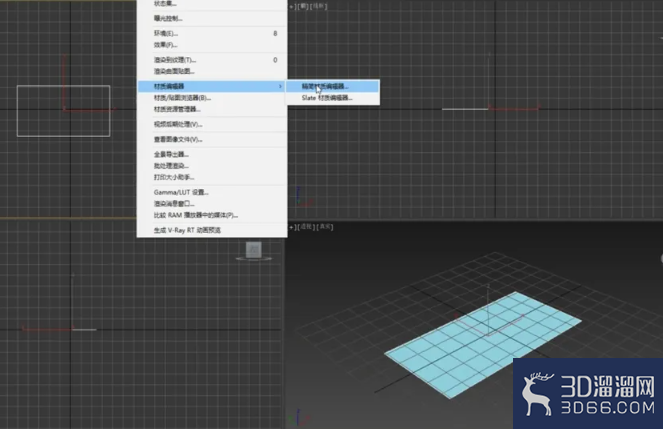
Task: Open 材质/贴图浏览器(B) menu item
Action: [x=212, y=98]
